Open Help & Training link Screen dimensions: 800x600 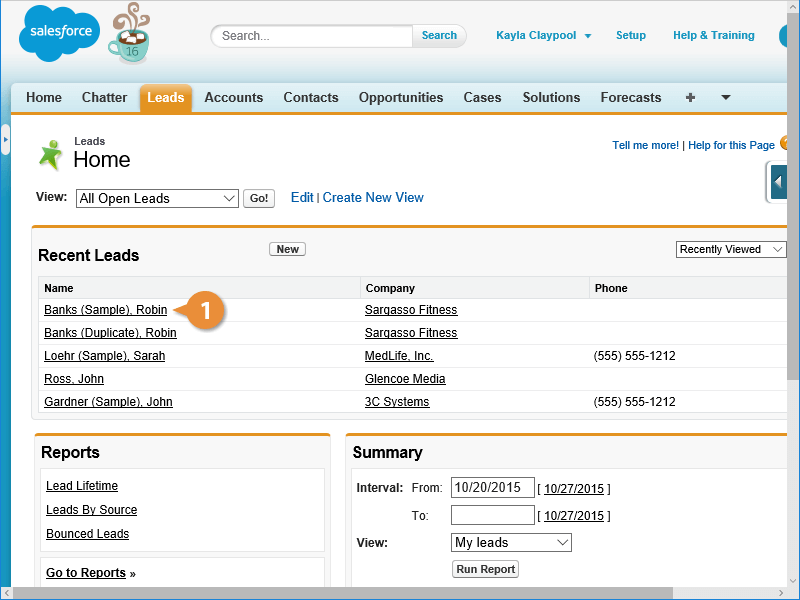(x=714, y=35)
